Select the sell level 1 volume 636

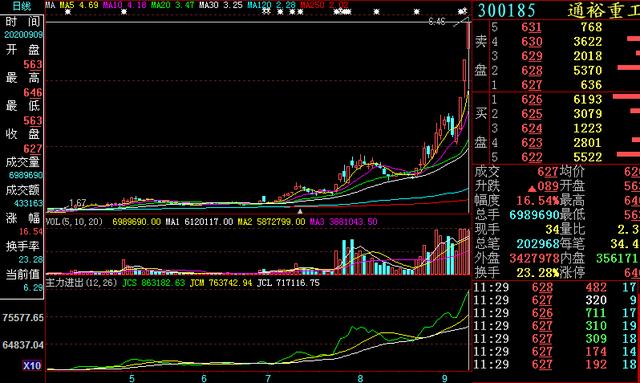[x=591, y=85]
